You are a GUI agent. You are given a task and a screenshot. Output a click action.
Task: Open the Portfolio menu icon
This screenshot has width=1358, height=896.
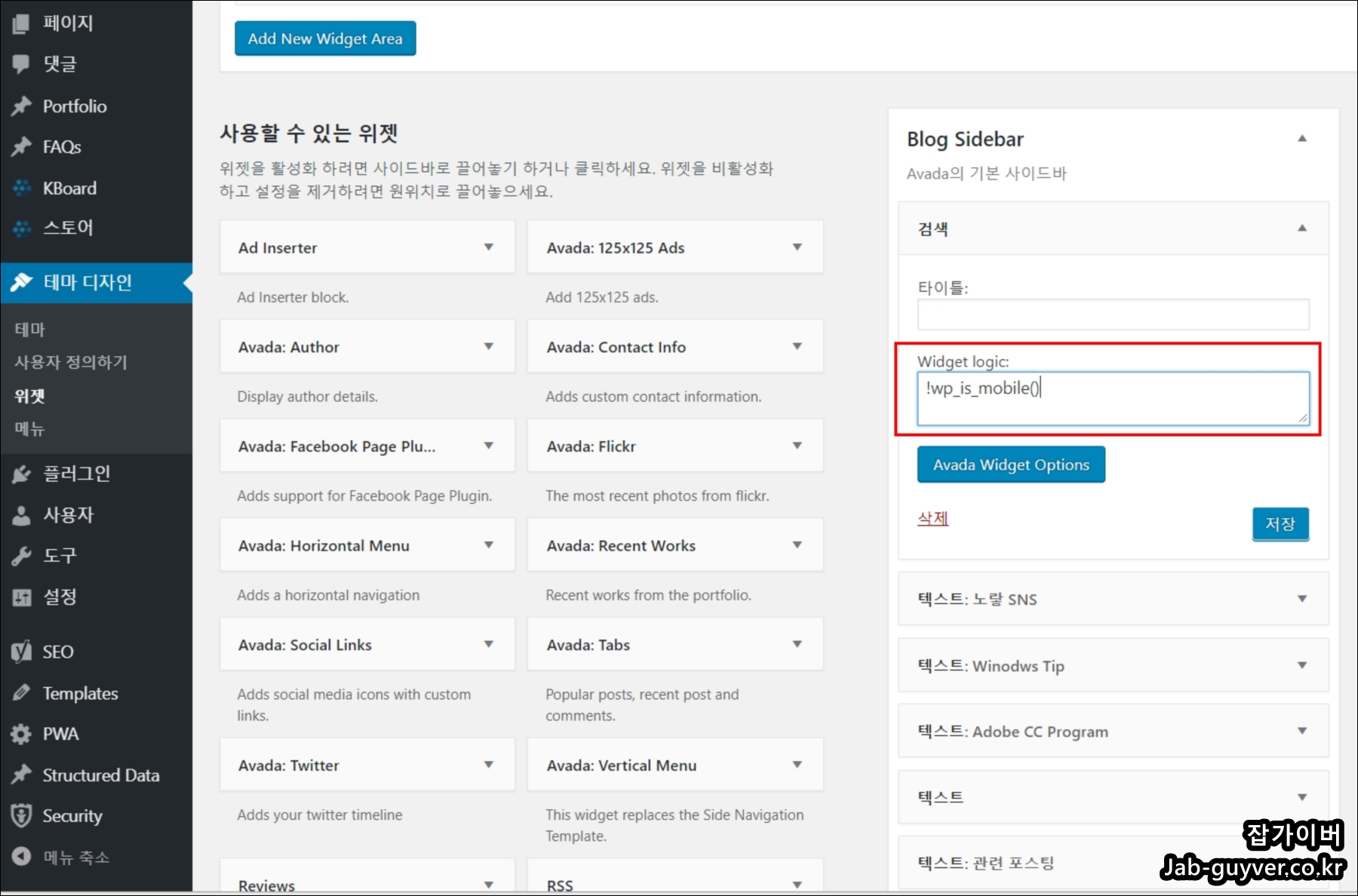21,106
